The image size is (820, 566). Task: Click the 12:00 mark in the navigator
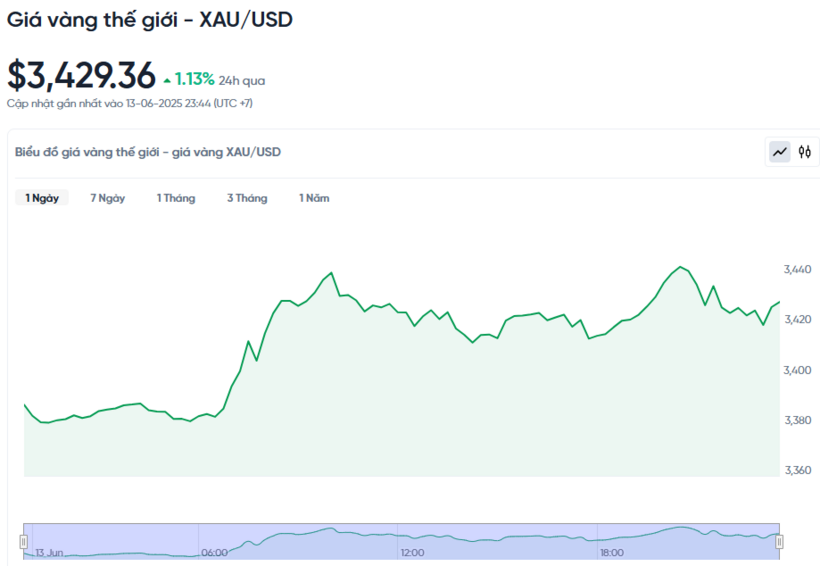click(412, 552)
